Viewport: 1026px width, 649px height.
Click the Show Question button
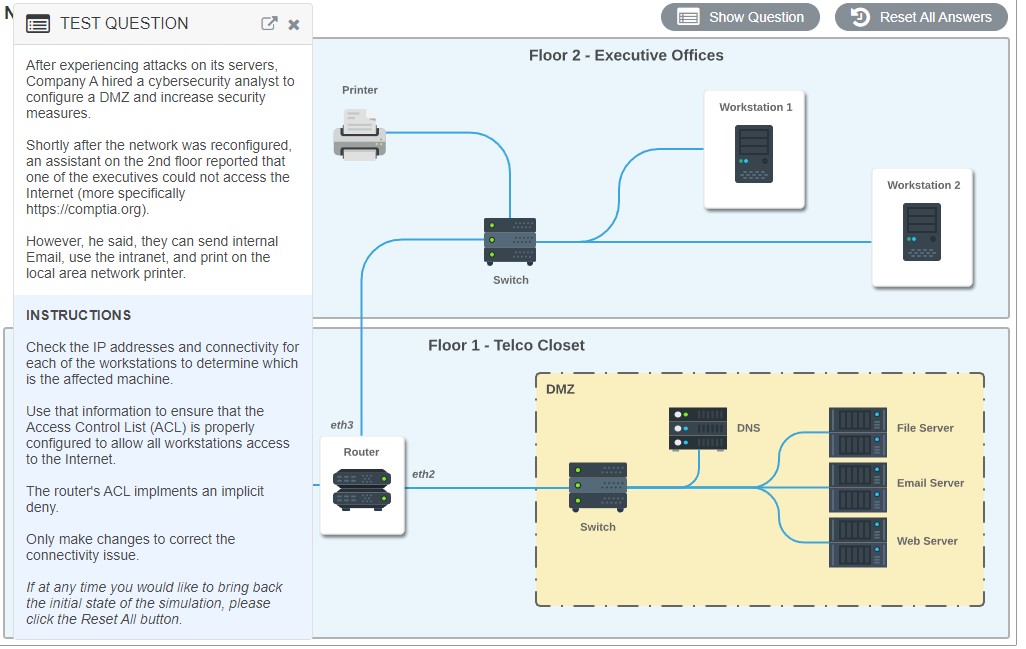pyautogui.click(x=740, y=17)
